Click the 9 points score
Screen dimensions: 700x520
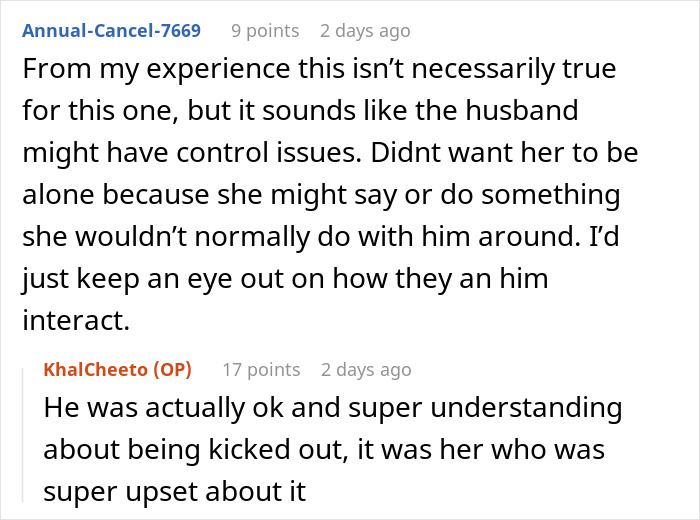(x=265, y=31)
